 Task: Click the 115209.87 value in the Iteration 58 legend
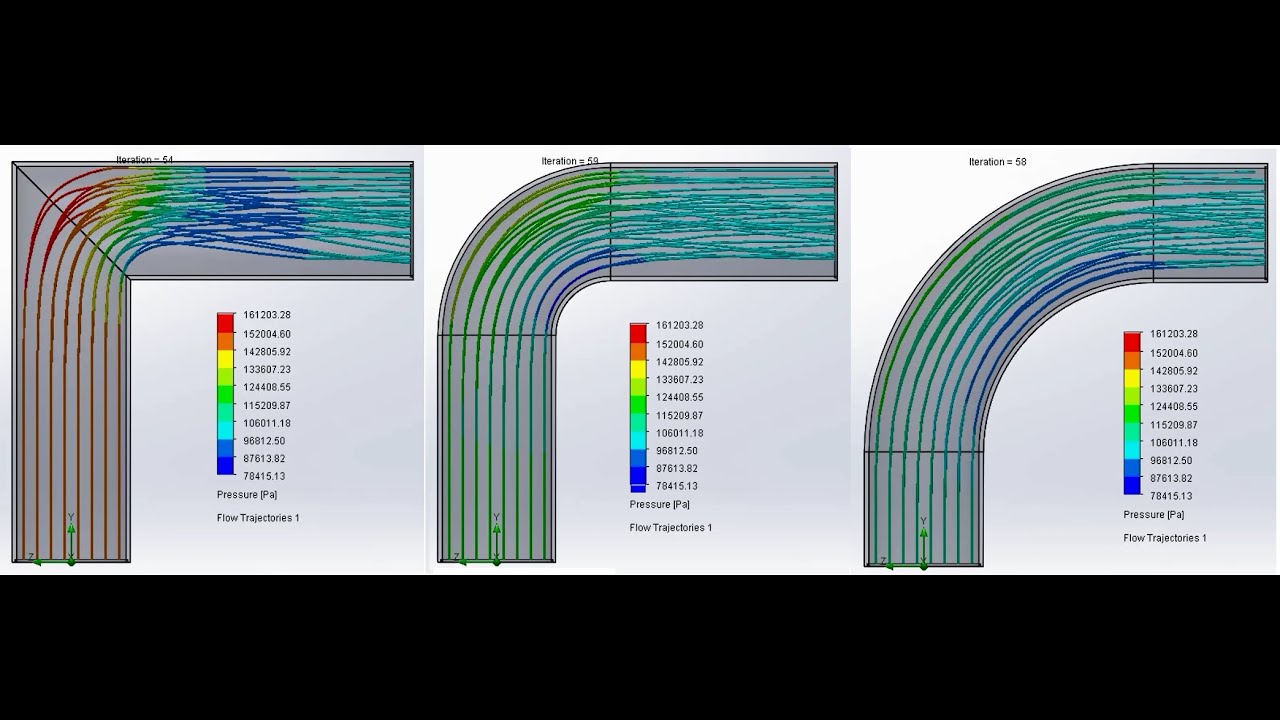pyautogui.click(x=1174, y=425)
